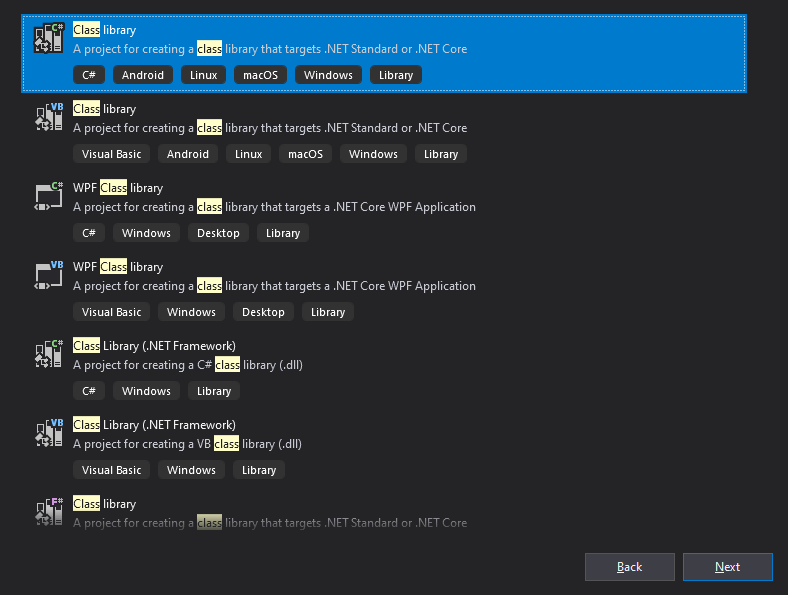
Task: Click Windows tag in C# Class library row
Action: 328,75
